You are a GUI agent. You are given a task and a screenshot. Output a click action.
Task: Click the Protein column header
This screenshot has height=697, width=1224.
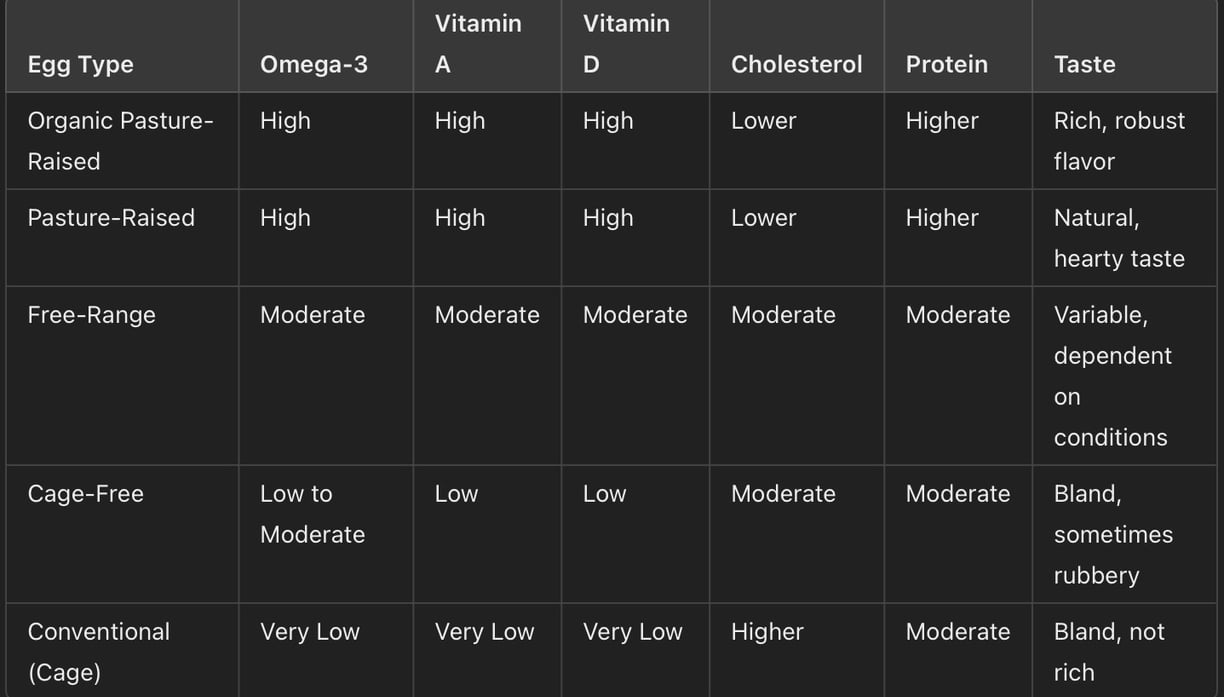[x=946, y=64]
